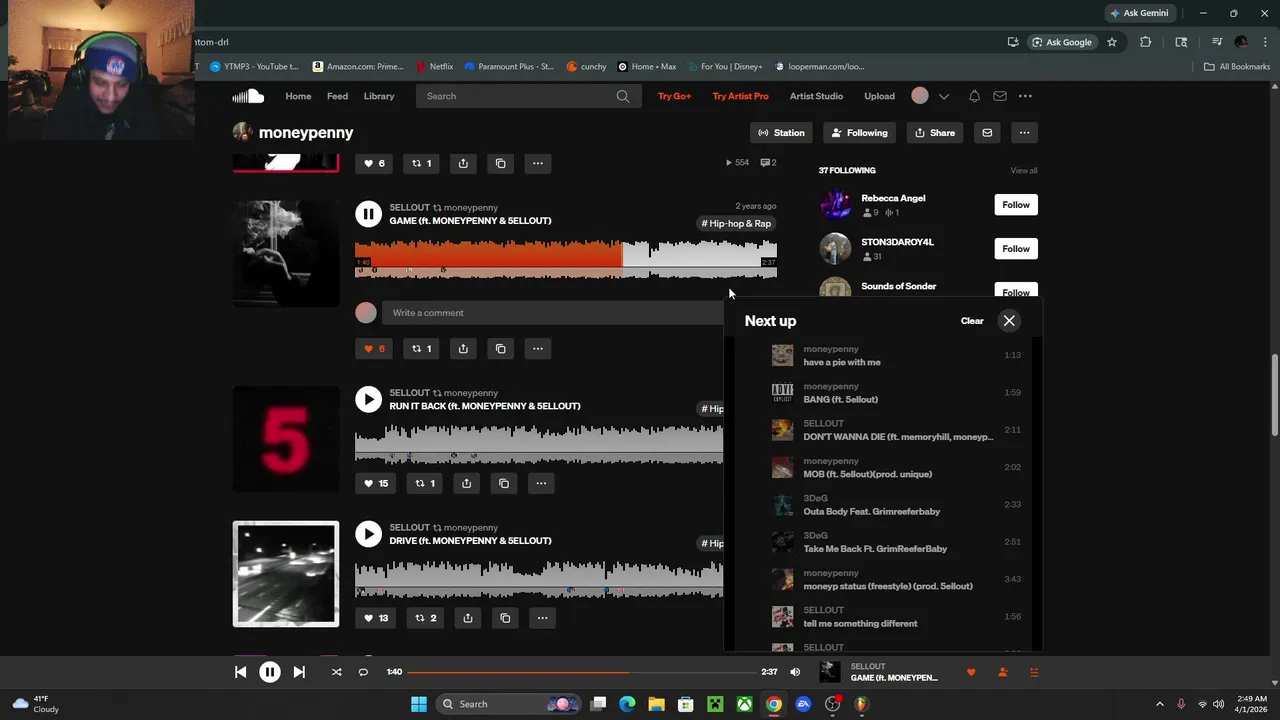
Task: Click the volume speaker icon
Action: [795, 672]
